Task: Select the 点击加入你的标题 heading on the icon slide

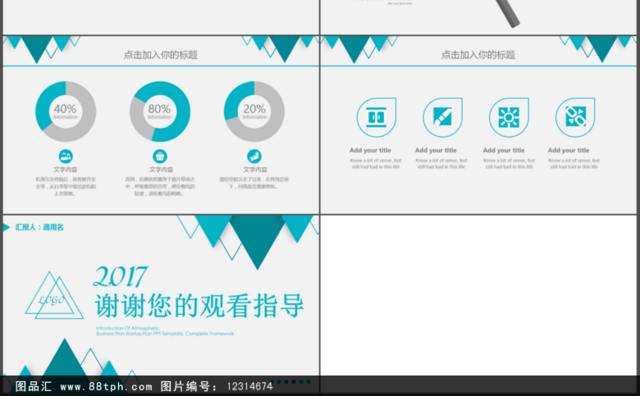Action: point(478,55)
